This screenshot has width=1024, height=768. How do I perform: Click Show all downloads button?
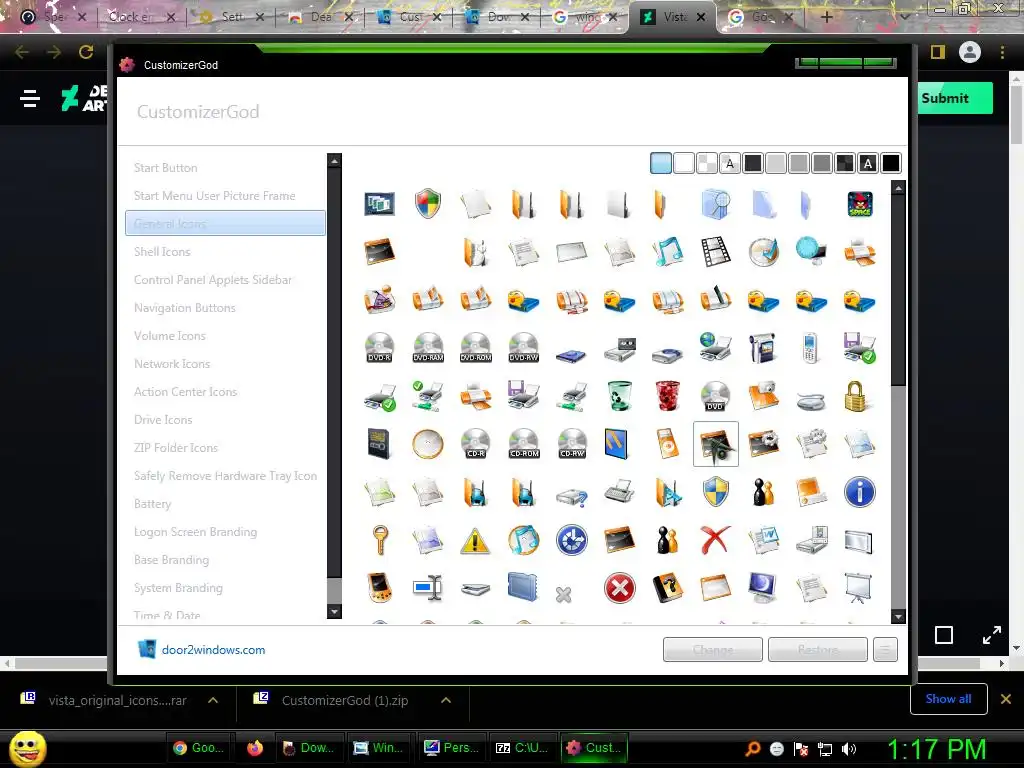coord(948,699)
